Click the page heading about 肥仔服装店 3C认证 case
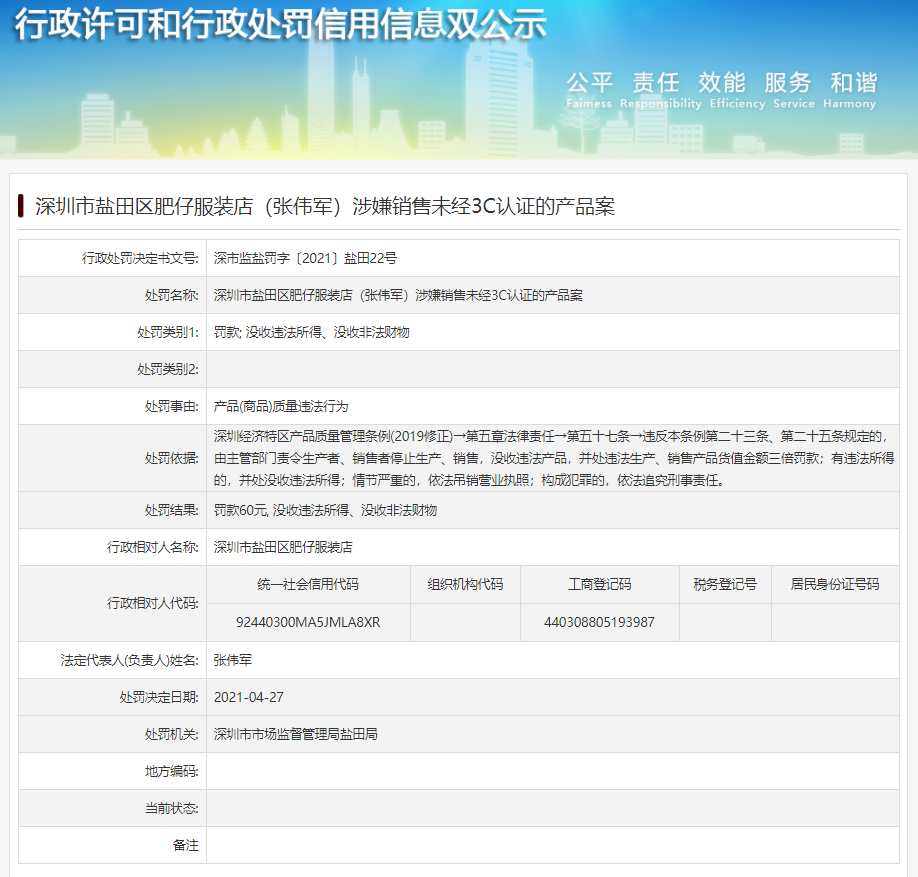 coord(325,207)
